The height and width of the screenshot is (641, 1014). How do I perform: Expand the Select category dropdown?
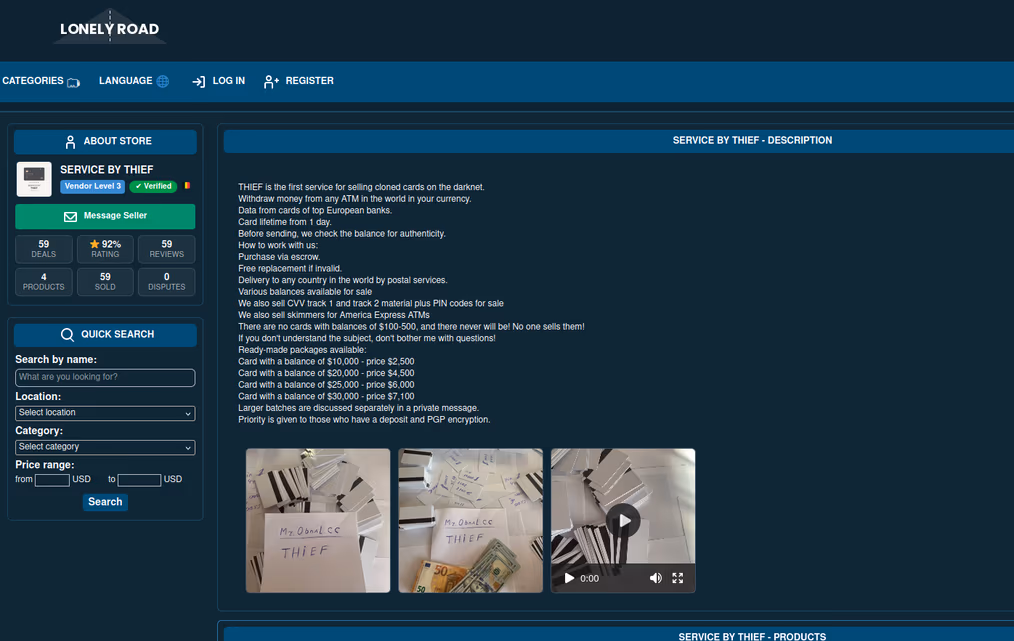coord(105,447)
